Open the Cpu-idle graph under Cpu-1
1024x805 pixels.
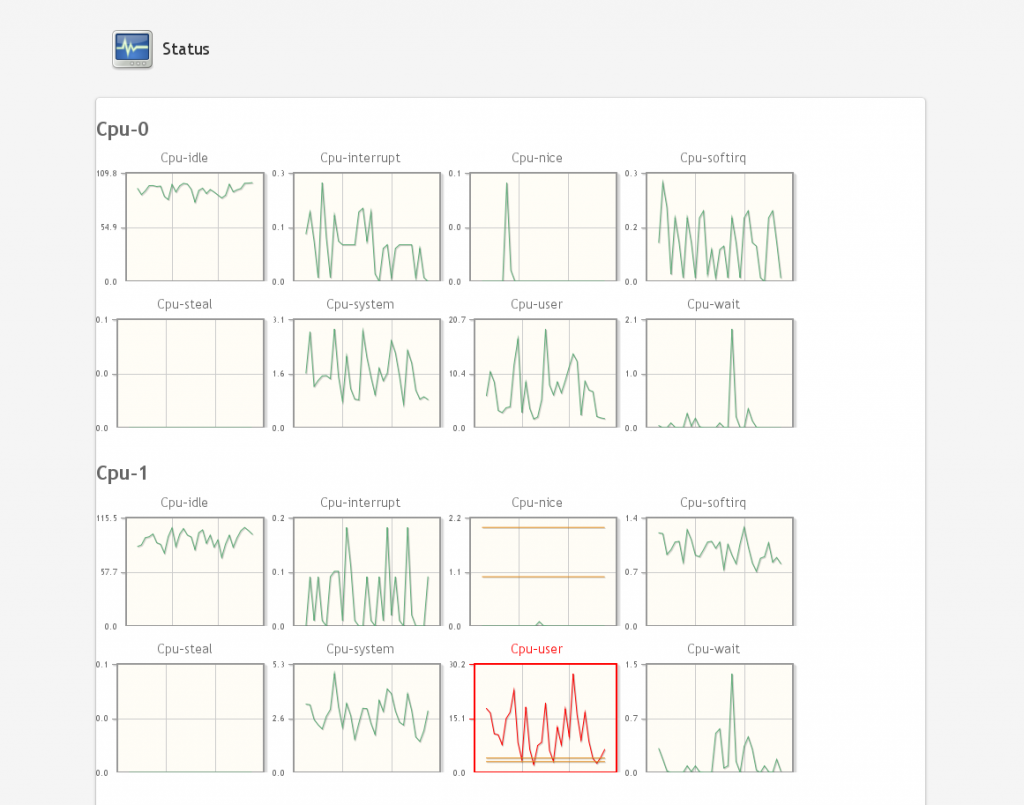pos(195,572)
